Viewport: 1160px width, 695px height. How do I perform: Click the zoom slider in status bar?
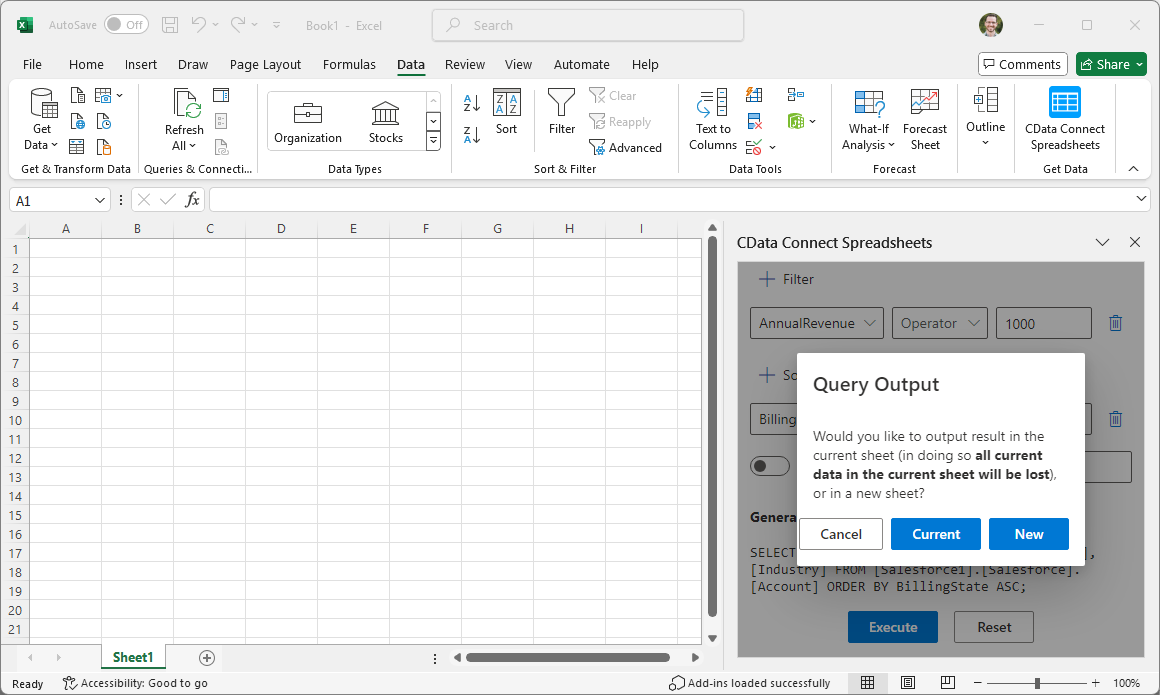click(1037, 683)
